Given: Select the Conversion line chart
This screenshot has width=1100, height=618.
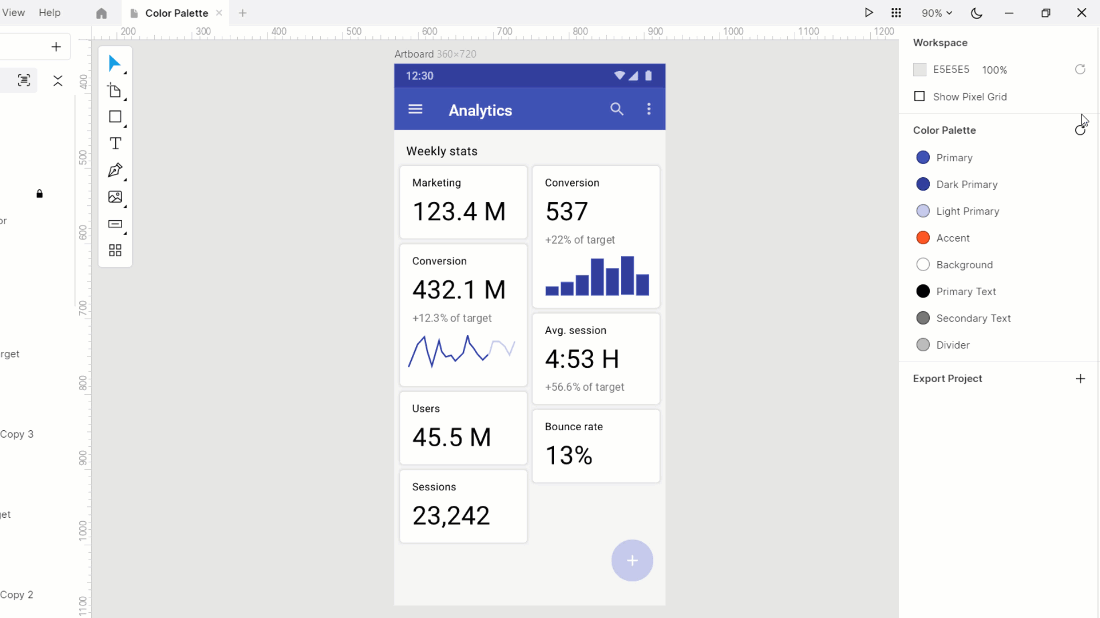Looking at the screenshot, I should click(462, 351).
